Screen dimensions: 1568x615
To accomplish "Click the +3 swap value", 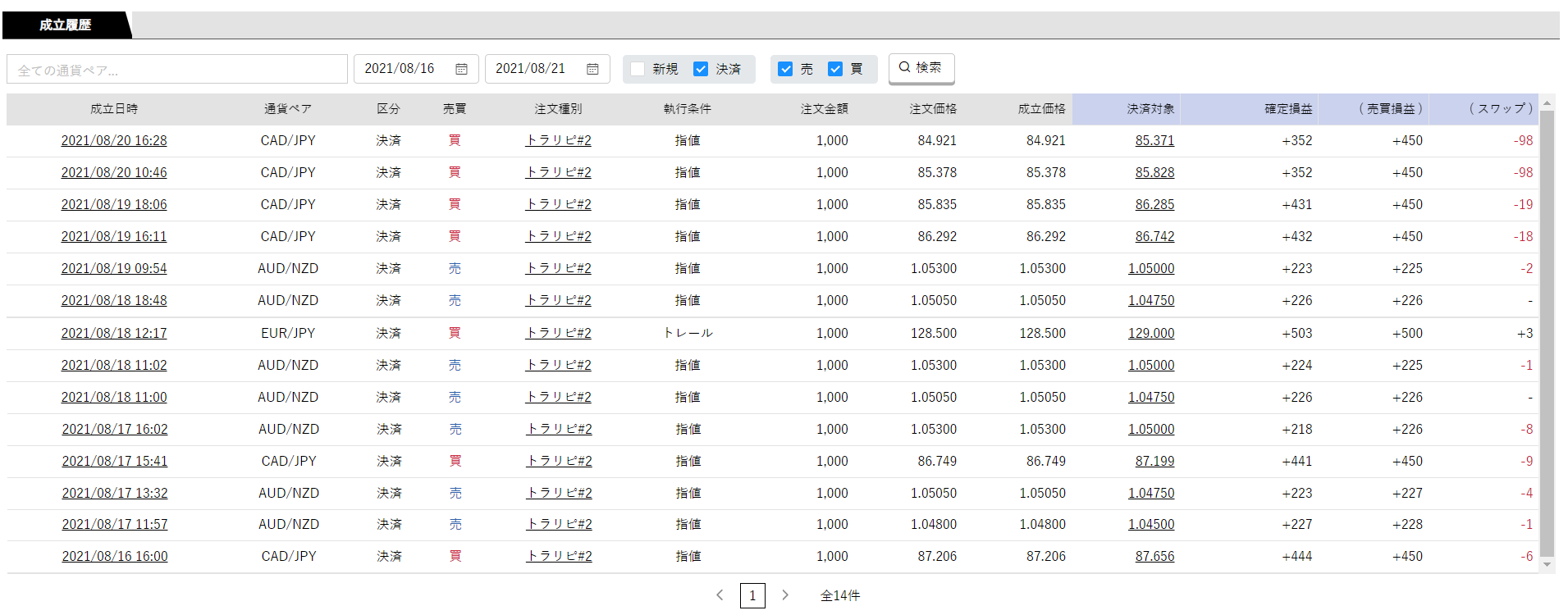I will [1525, 333].
